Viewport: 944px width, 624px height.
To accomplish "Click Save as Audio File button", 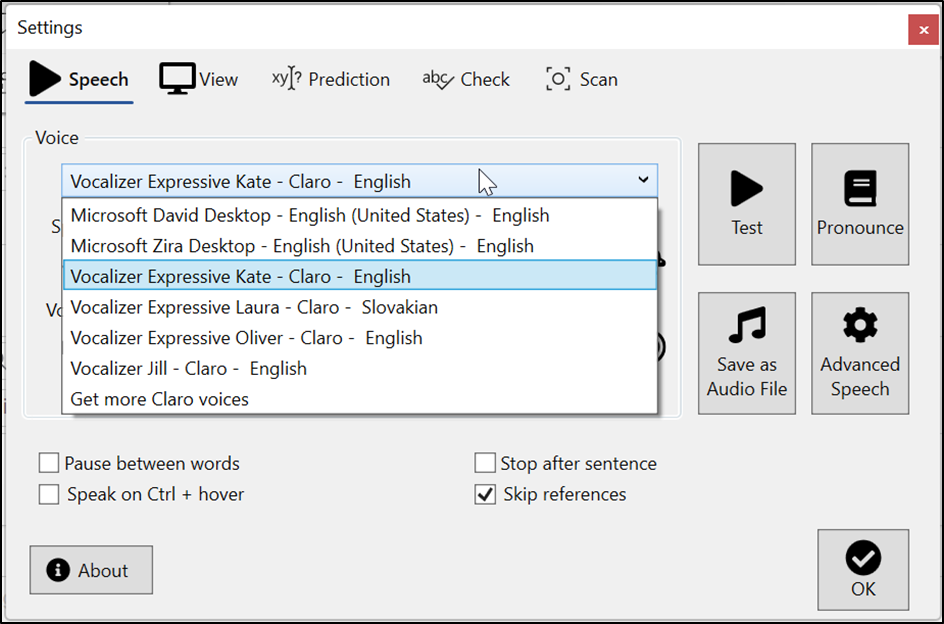I will (x=746, y=353).
